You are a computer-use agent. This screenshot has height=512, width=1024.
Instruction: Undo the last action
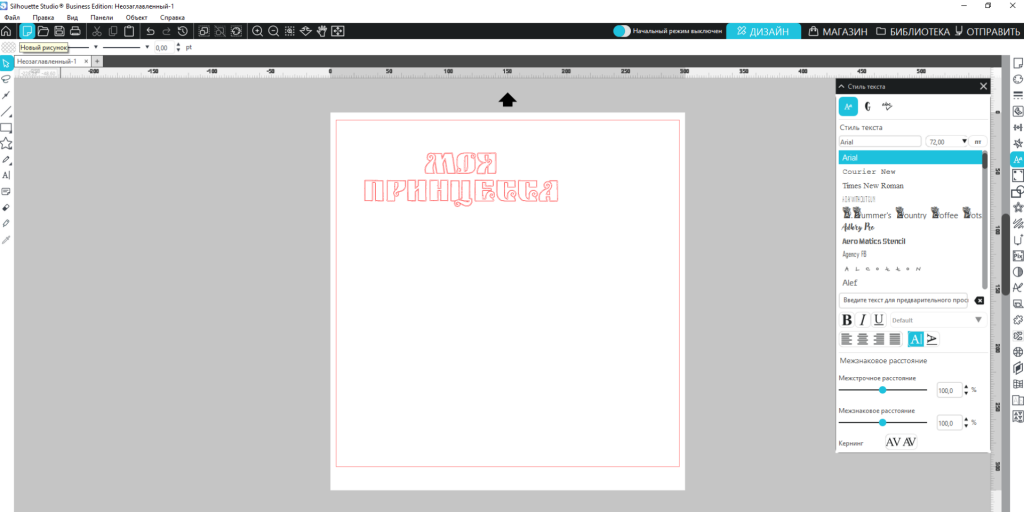[x=151, y=31]
